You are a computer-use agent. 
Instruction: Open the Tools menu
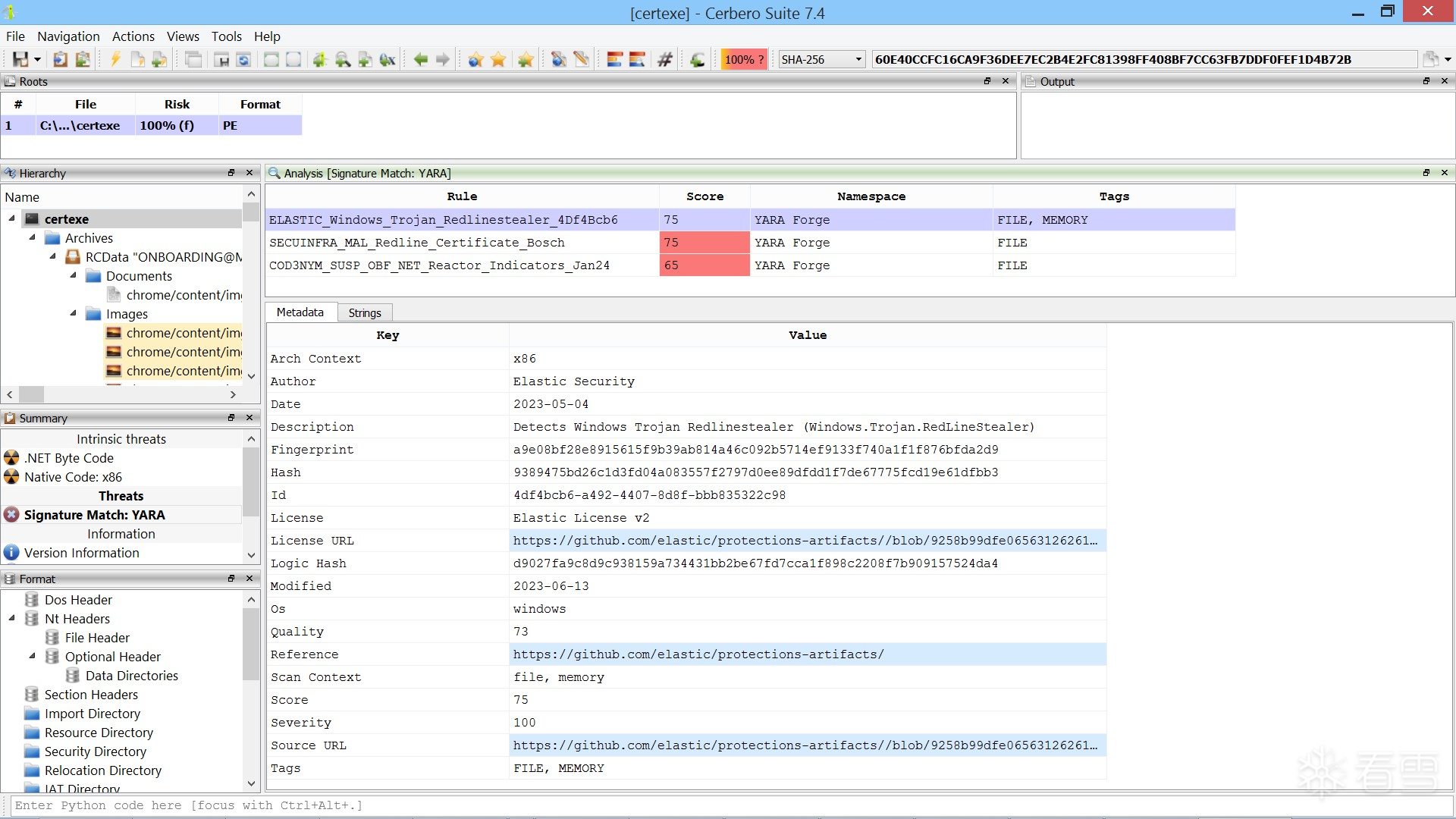point(226,36)
